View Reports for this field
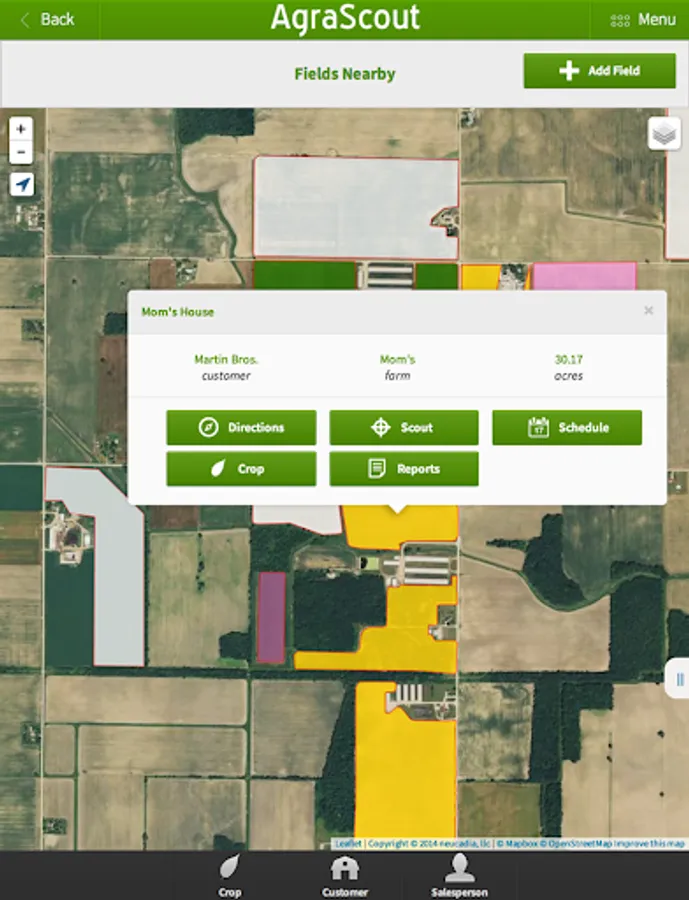This screenshot has height=900, width=689. (404, 468)
